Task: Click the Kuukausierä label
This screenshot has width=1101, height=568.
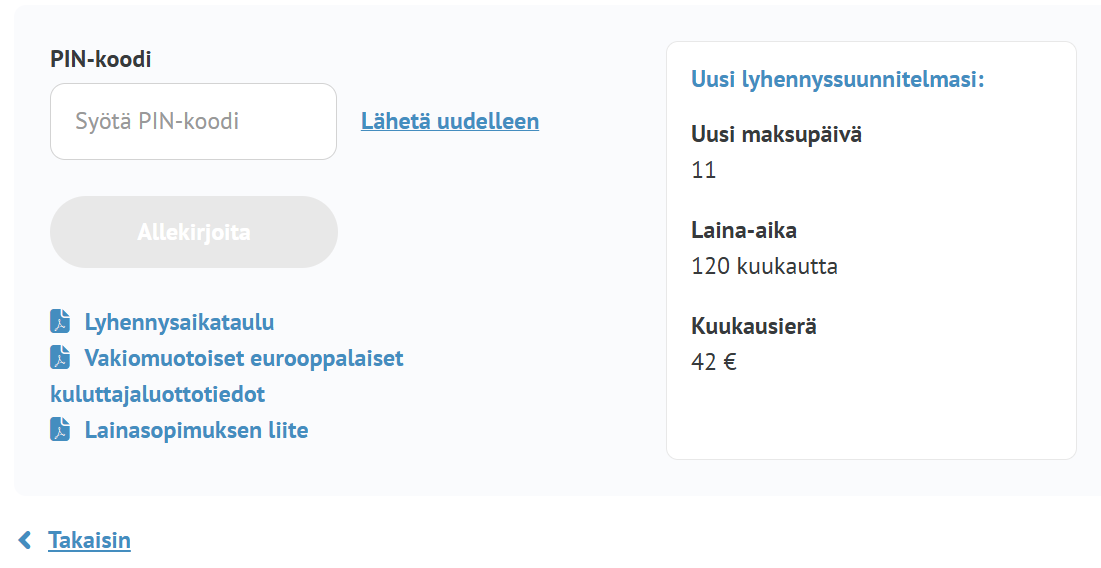Action: tap(754, 326)
